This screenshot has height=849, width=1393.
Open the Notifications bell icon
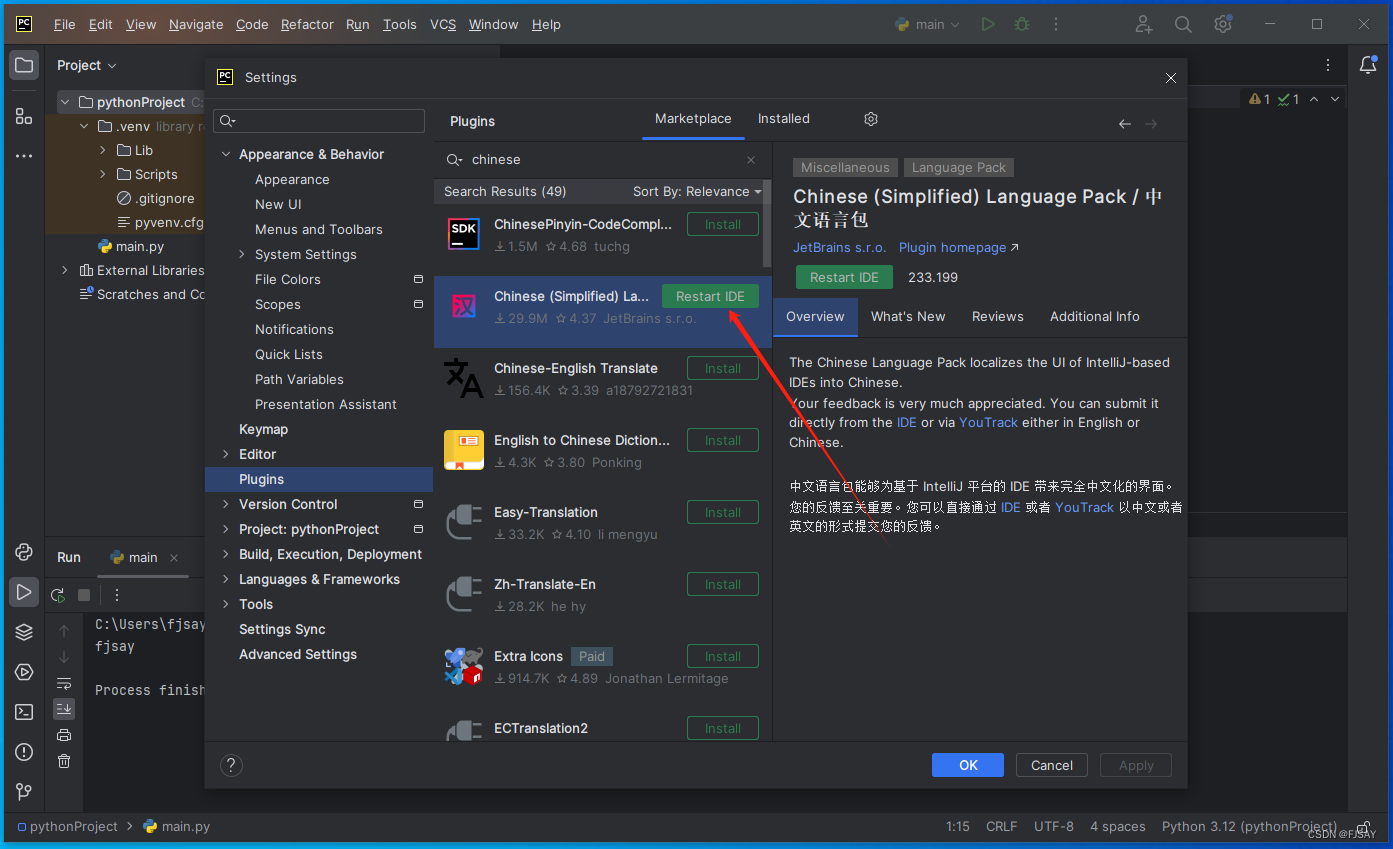point(1368,65)
